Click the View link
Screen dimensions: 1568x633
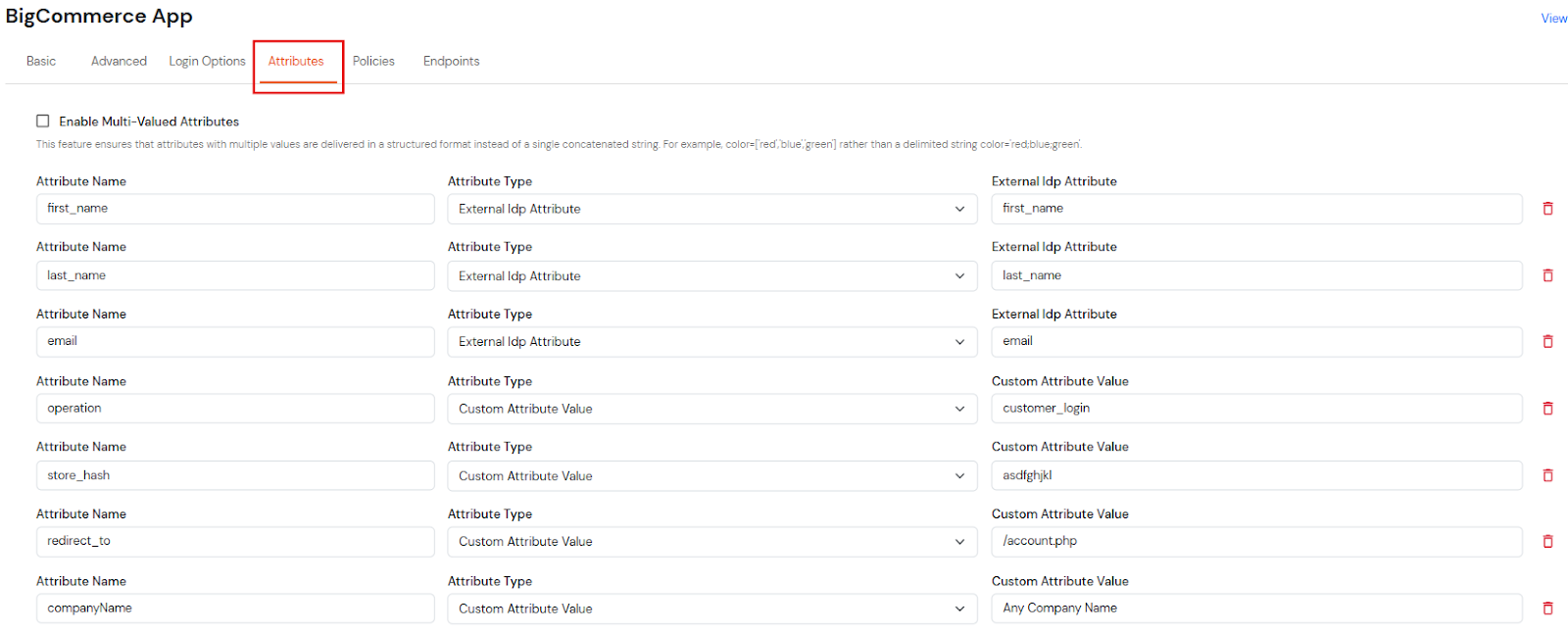click(x=1553, y=19)
